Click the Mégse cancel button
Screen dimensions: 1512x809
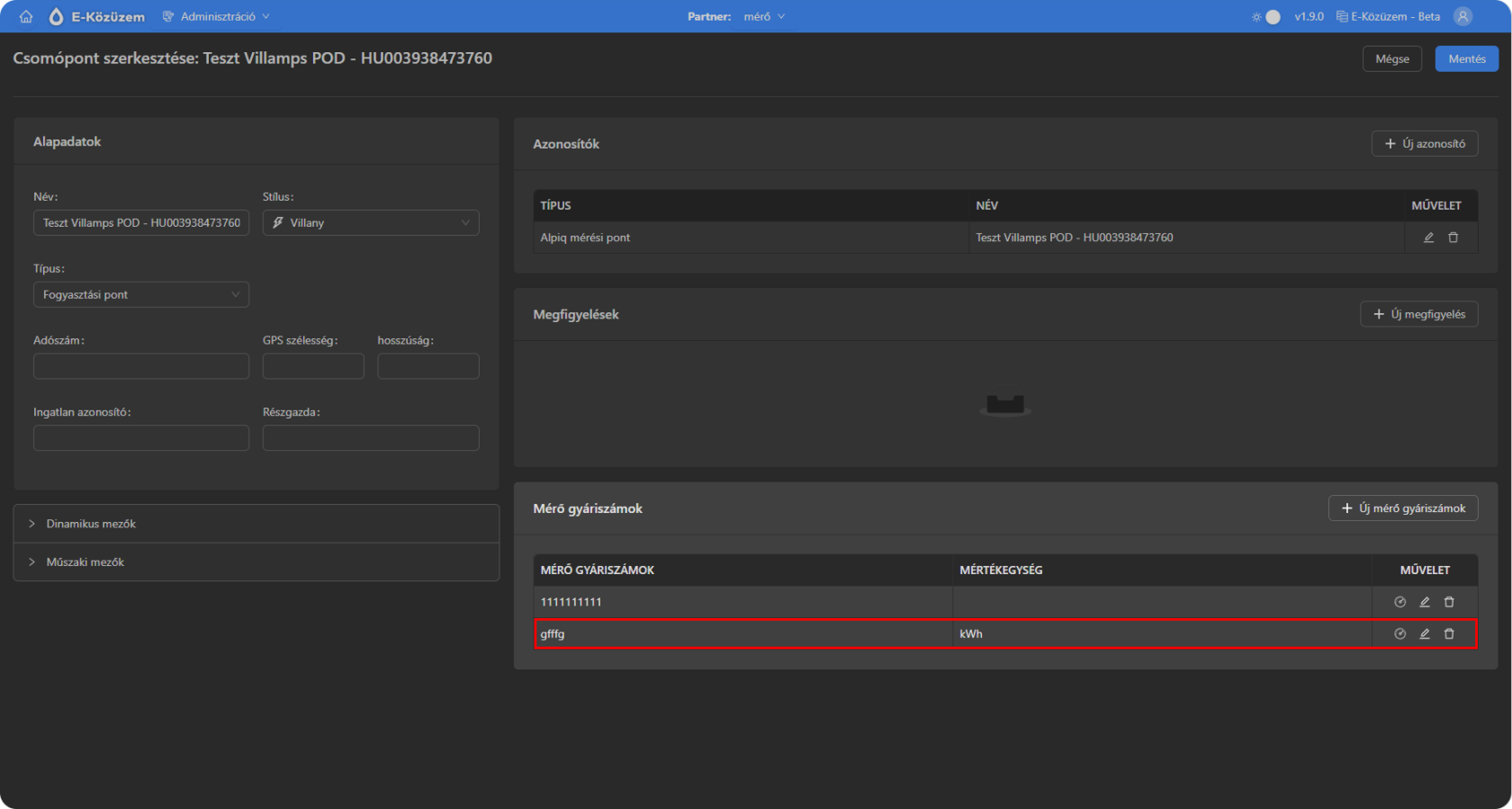[1391, 58]
